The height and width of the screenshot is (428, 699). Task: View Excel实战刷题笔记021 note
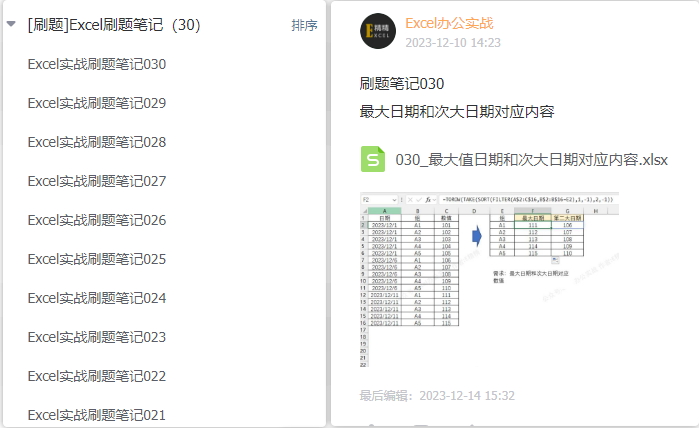click(x=97, y=415)
